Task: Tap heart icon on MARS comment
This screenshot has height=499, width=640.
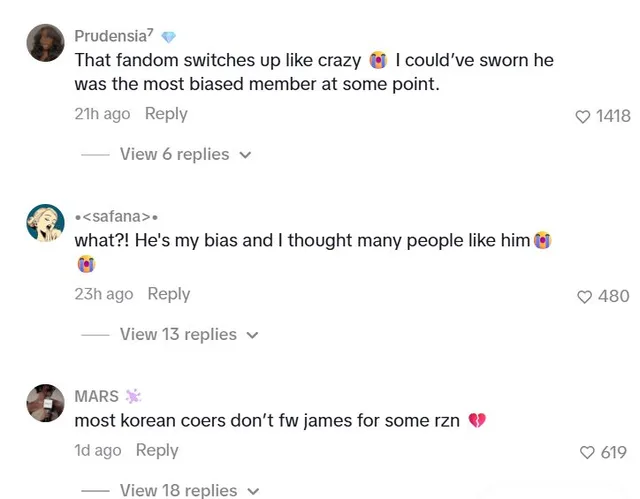Action: coord(587,452)
